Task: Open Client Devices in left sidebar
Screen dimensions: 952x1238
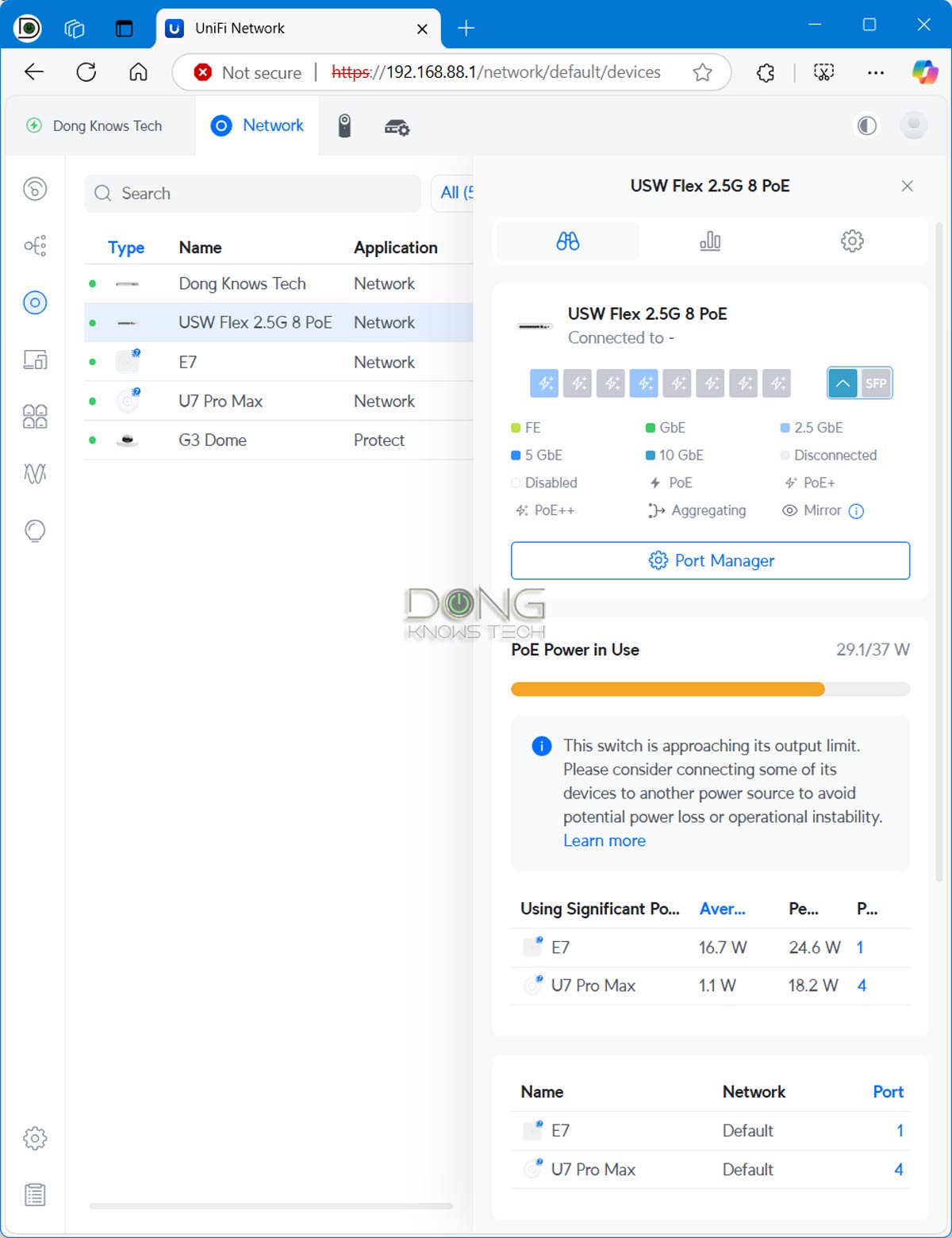Action: [x=35, y=359]
